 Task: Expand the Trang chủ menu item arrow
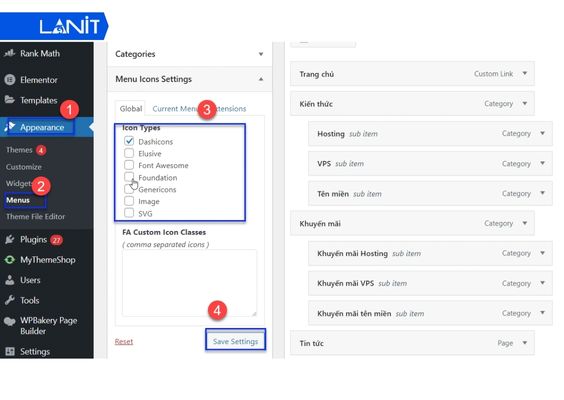[525, 73]
